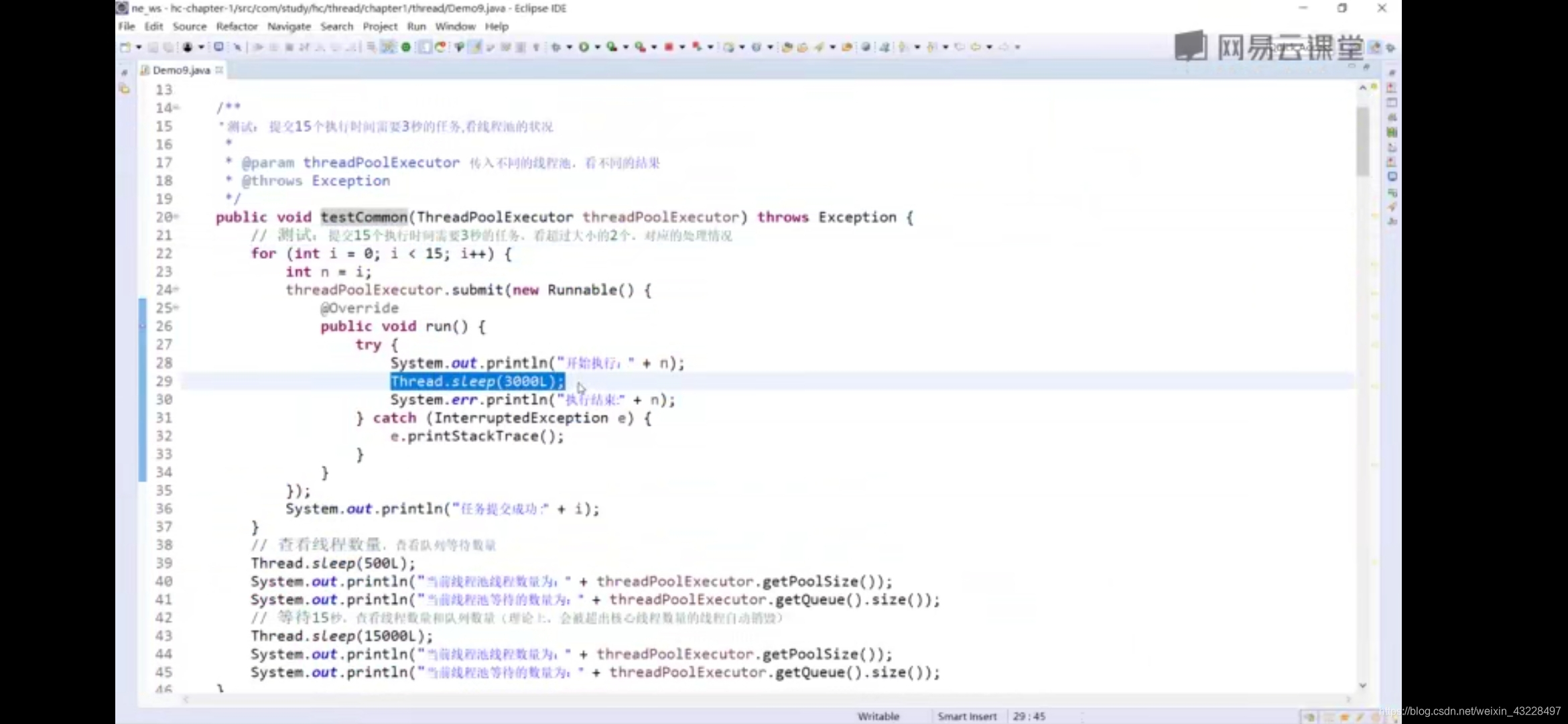The height and width of the screenshot is (724, 1568).
Task: Expand the Next Annotation dropdown arrow
Action: click(x=917, y=47)
